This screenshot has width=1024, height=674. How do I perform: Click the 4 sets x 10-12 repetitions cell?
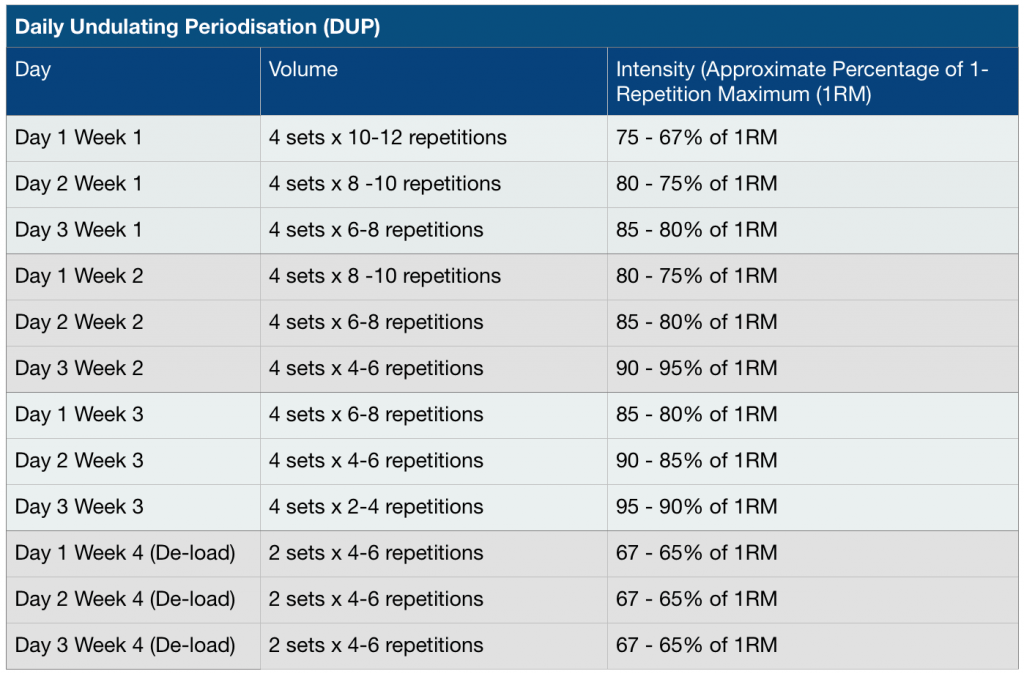point(388,138)
